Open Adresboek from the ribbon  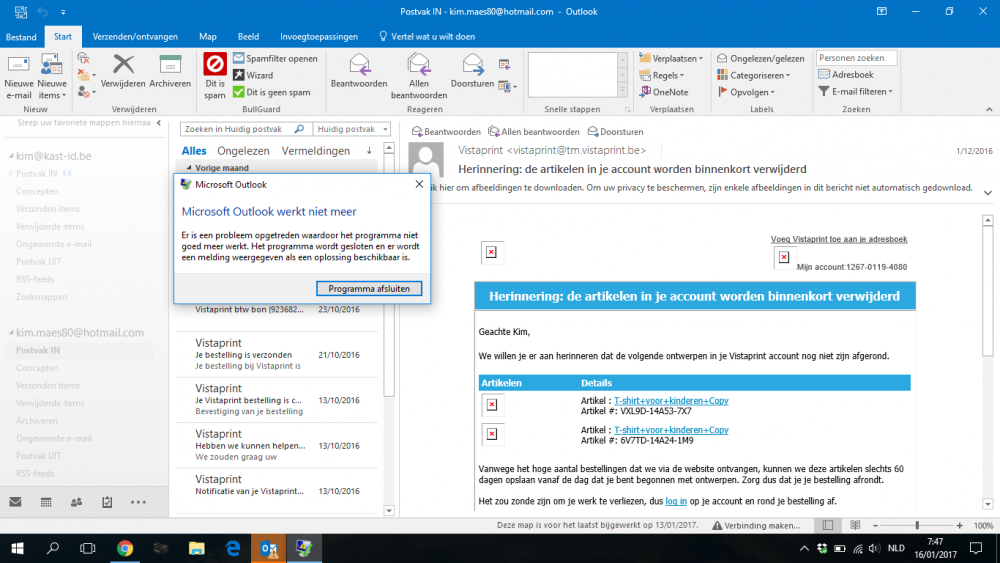pyautogui.click(x=846, y=75)
